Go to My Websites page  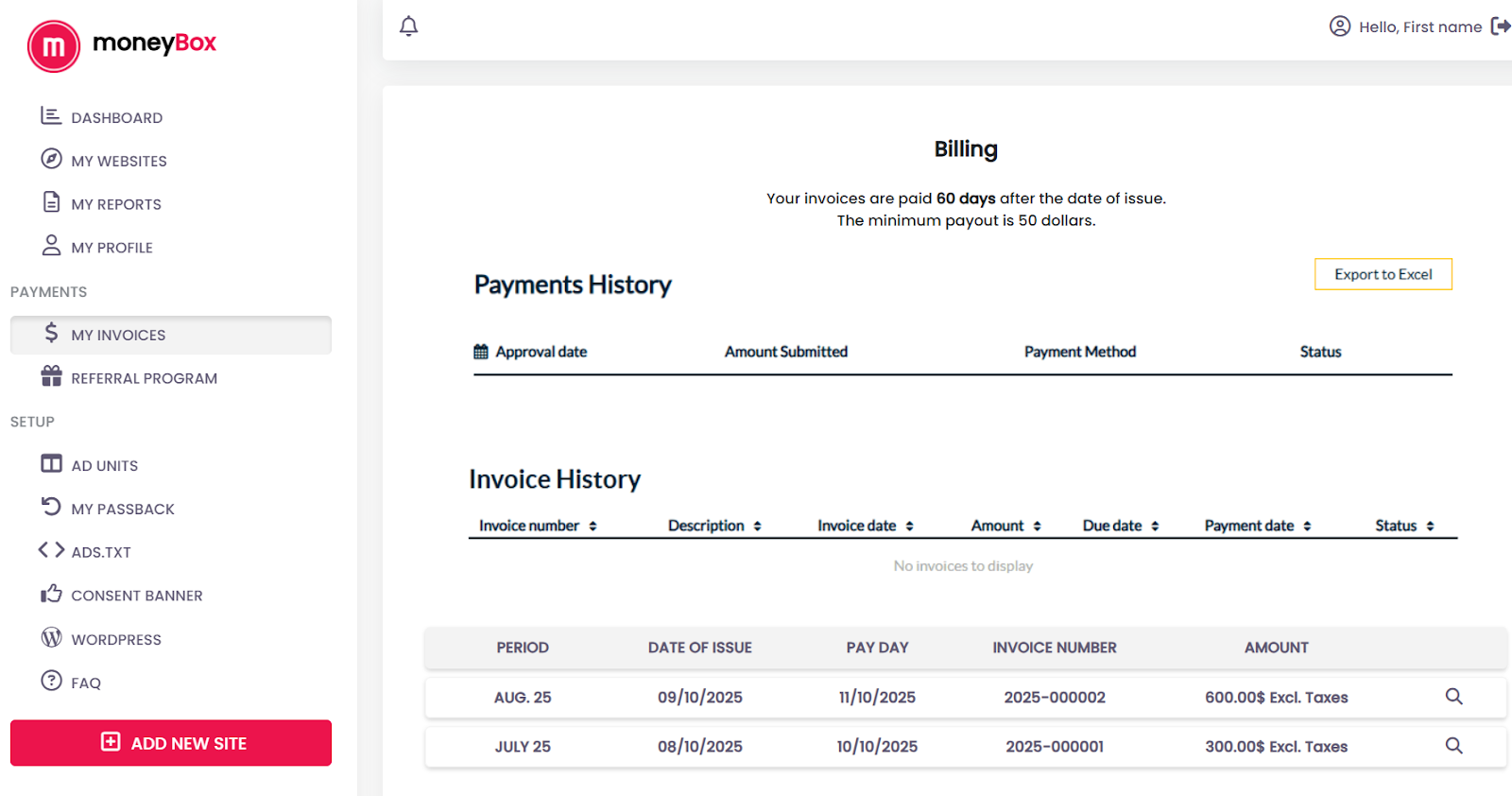tap(118, 162)
